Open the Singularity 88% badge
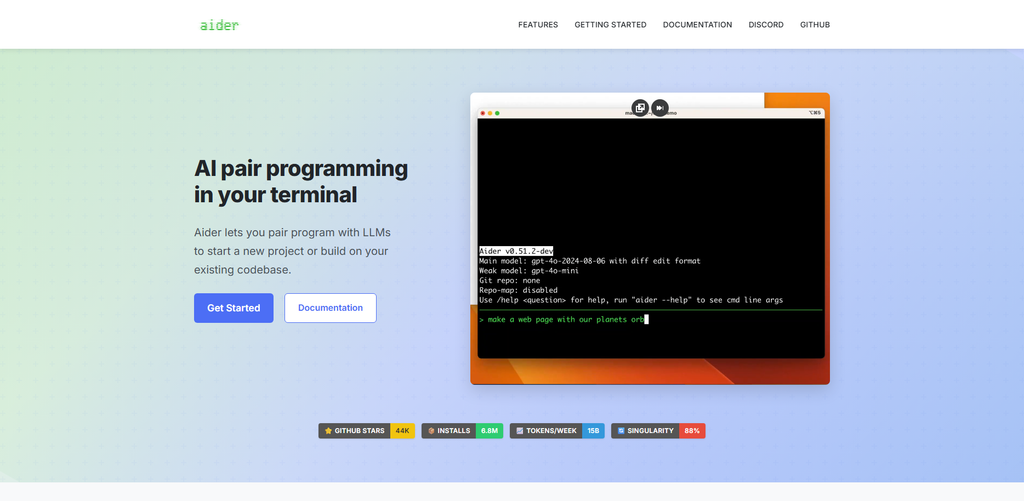This screenshot has height=501, width=1024. (x=658, y=431)
